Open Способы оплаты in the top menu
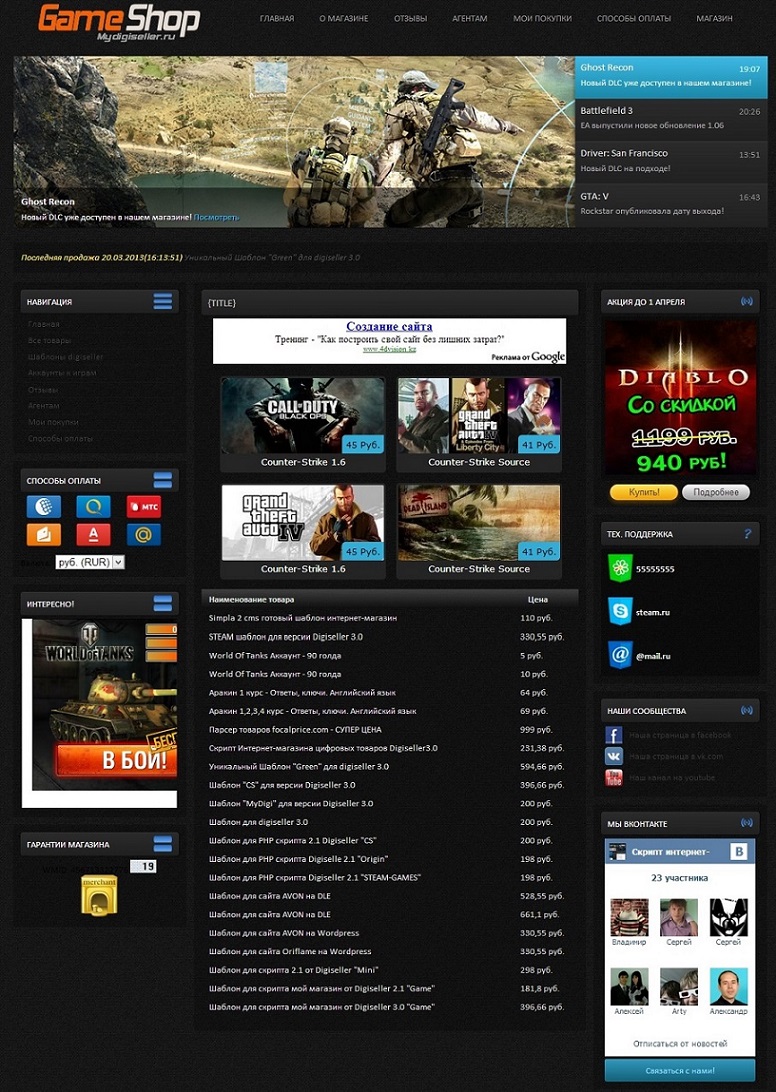This screenshot has height=1092, width=776. 634,18
